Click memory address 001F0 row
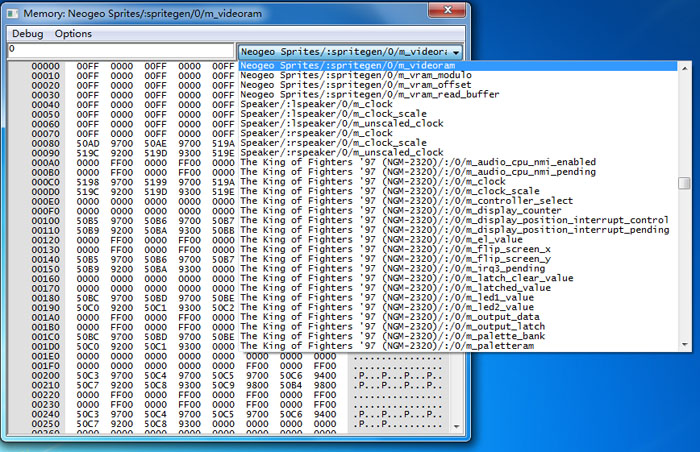Viewport: 700px width, 452px height. (x=46, y=366)
